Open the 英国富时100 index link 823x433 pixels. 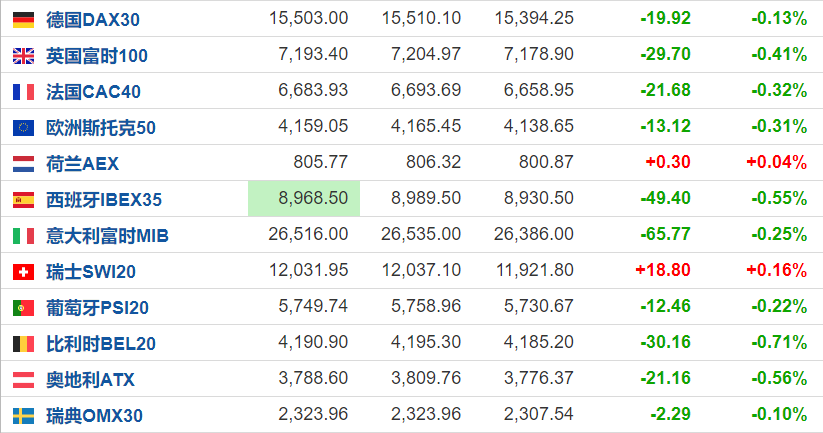pos(97,56)
